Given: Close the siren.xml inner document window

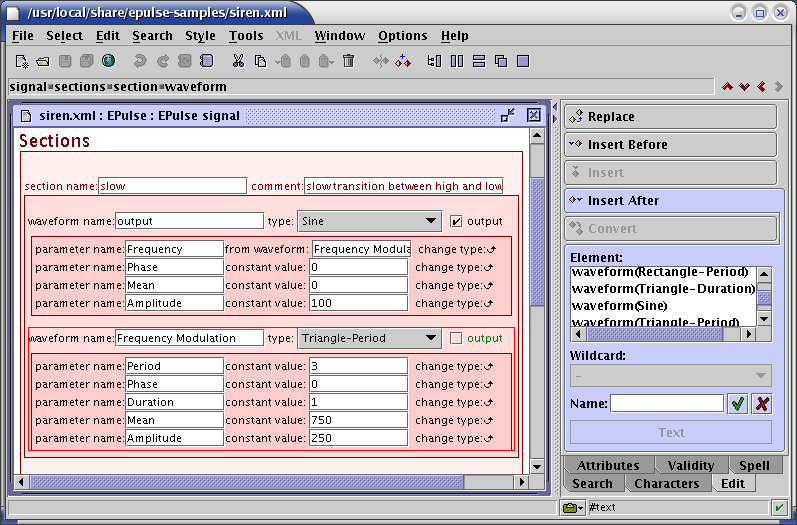Looking at the screenshot, I should coord(534,115).
